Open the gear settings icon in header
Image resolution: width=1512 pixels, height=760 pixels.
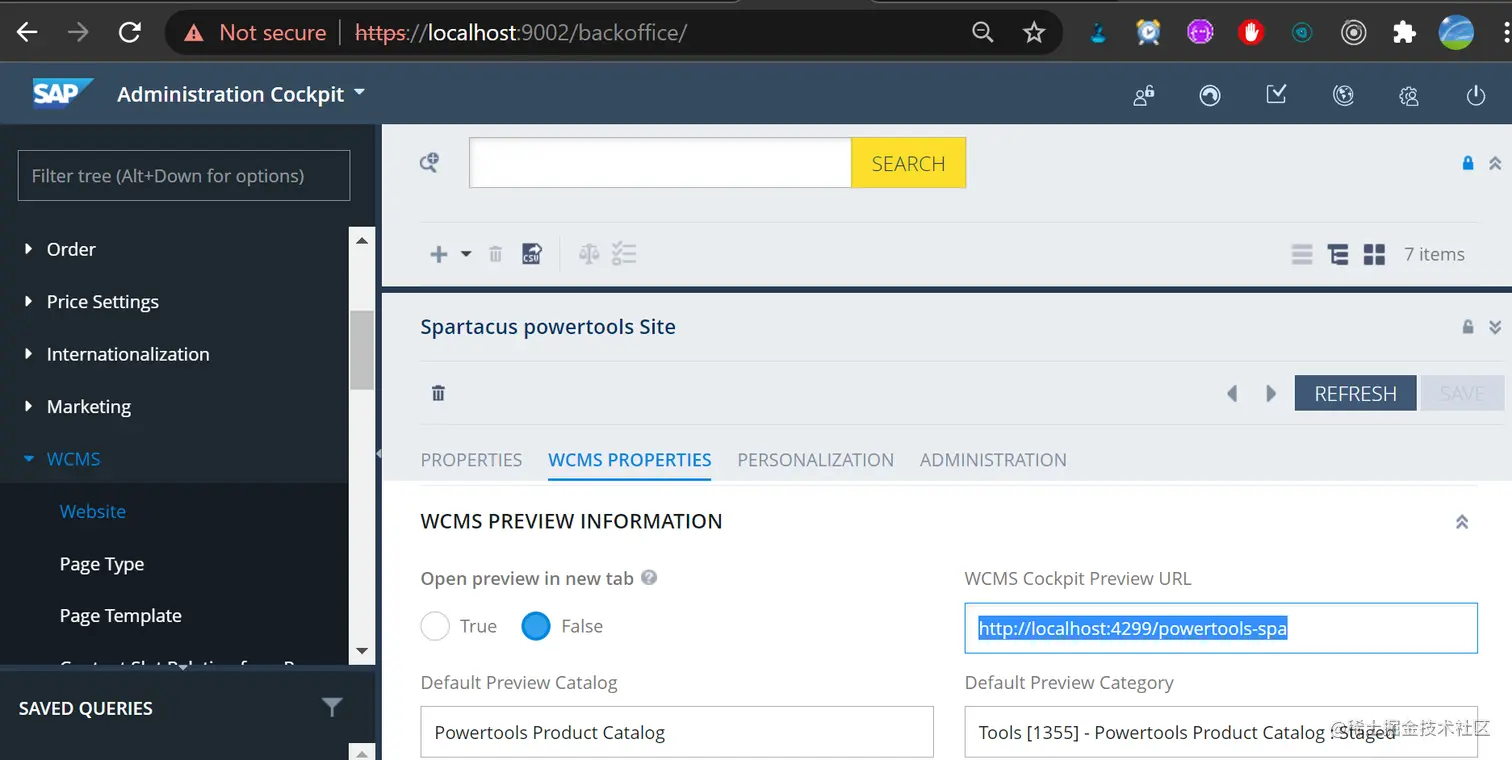tap(1409, 96)
